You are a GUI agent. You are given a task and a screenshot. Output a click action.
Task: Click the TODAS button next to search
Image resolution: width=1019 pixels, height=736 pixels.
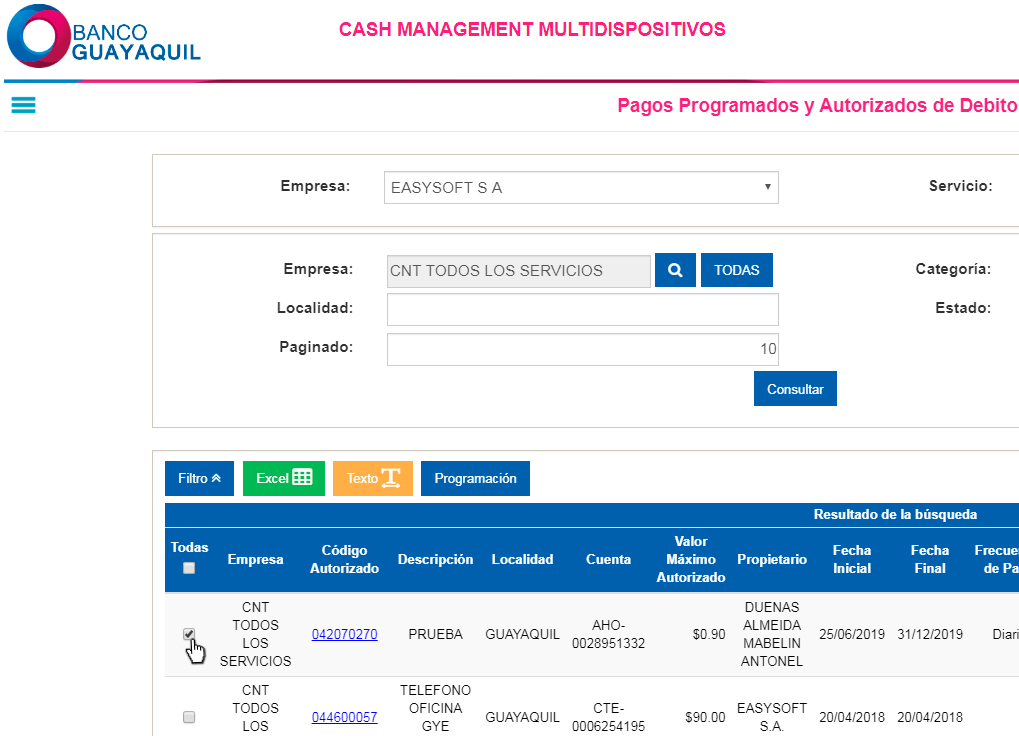736,269
